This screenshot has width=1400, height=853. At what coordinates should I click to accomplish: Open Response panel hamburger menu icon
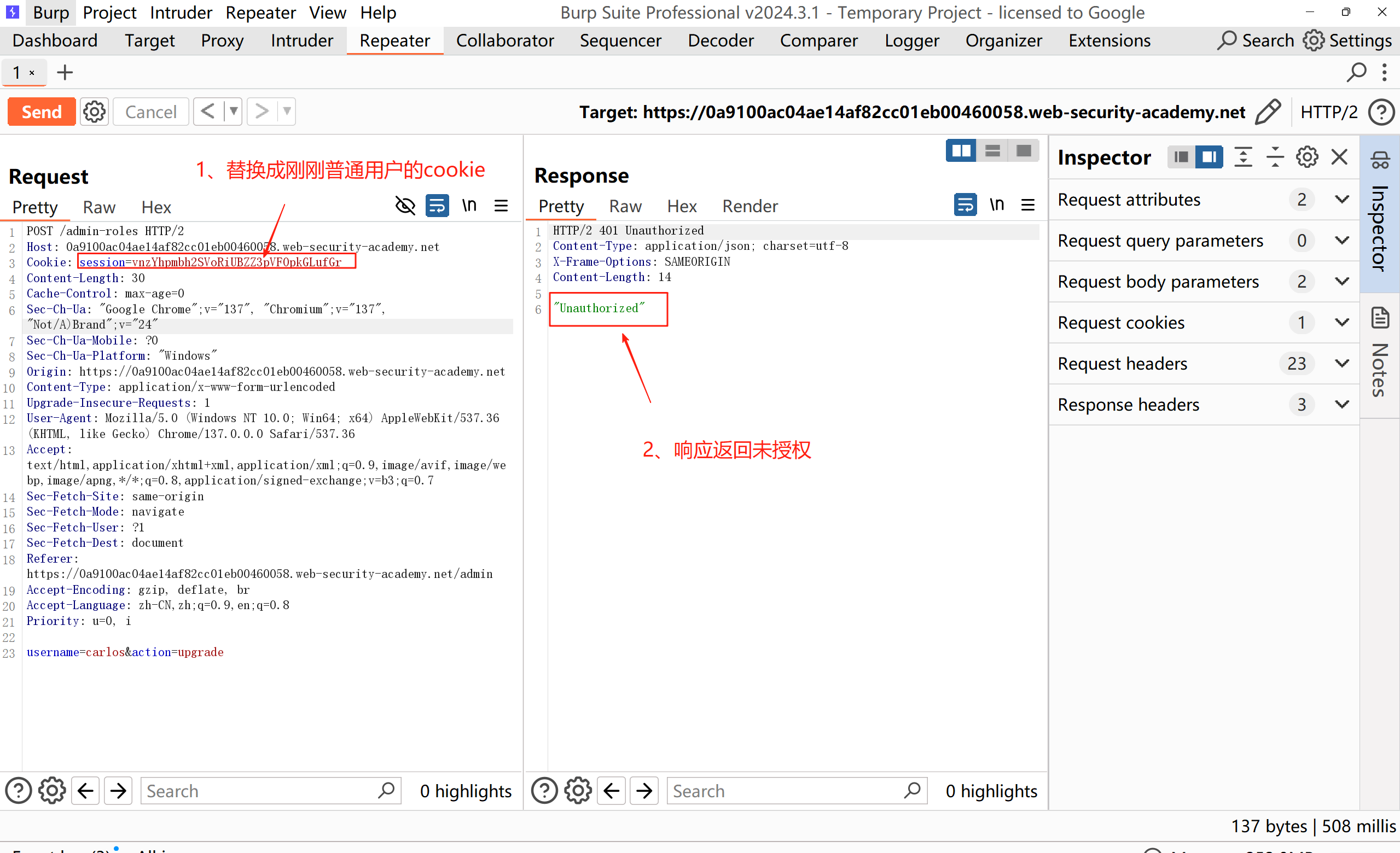point(1028,205)
